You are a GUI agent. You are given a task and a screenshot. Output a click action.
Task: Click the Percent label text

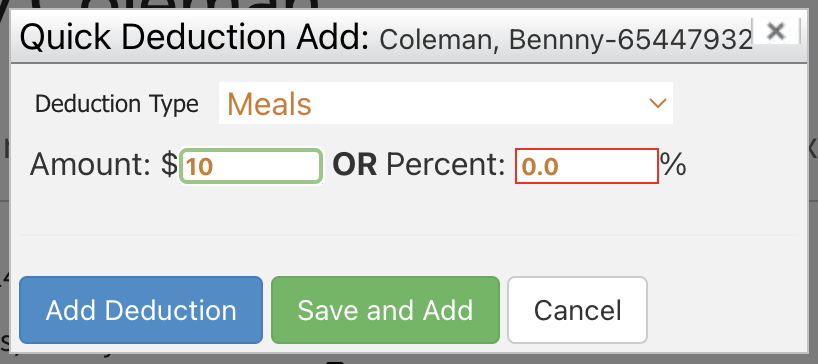click(446, 165)
